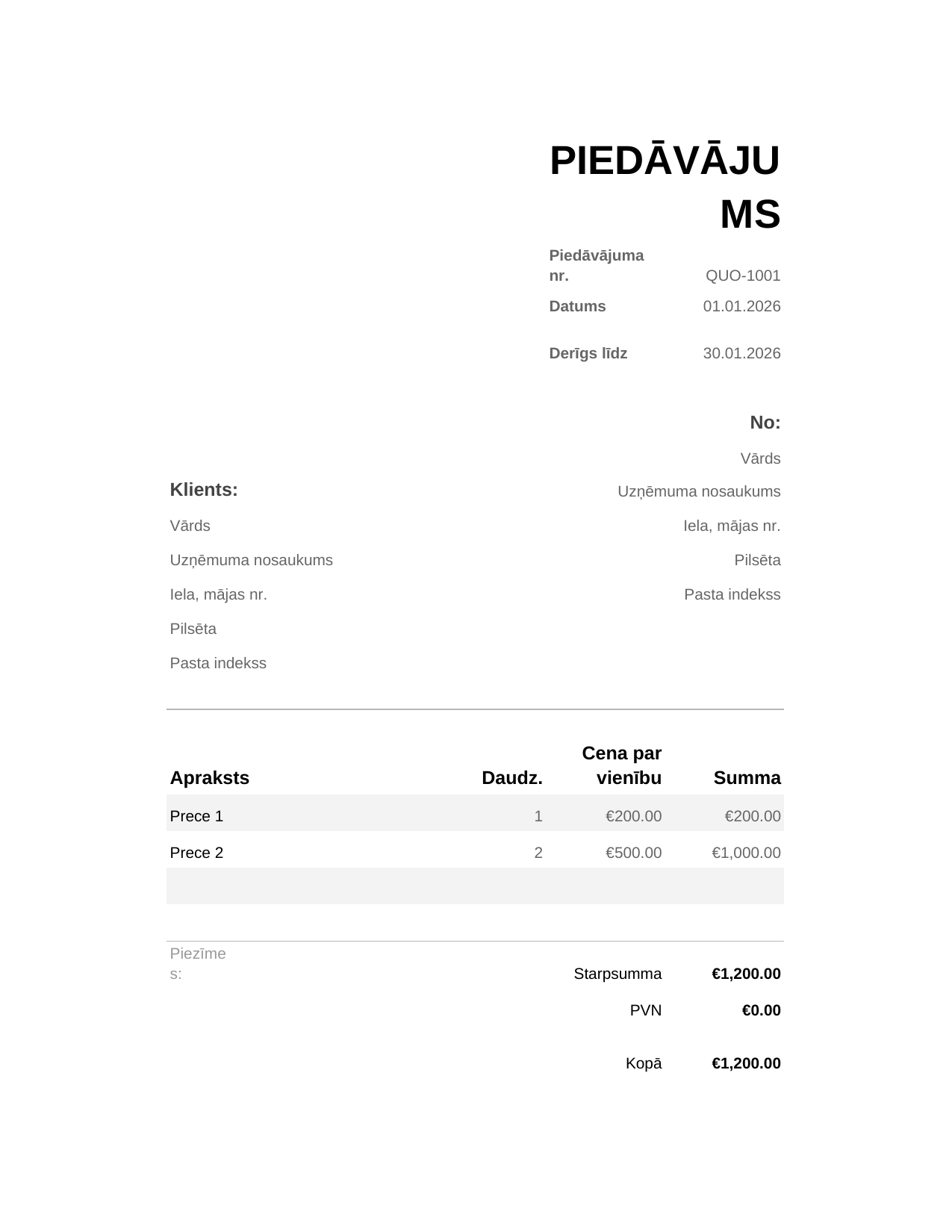Select client Vārds field under Klients
The height and width of the screenshot is (1232, 952).
tap(190, 526)
